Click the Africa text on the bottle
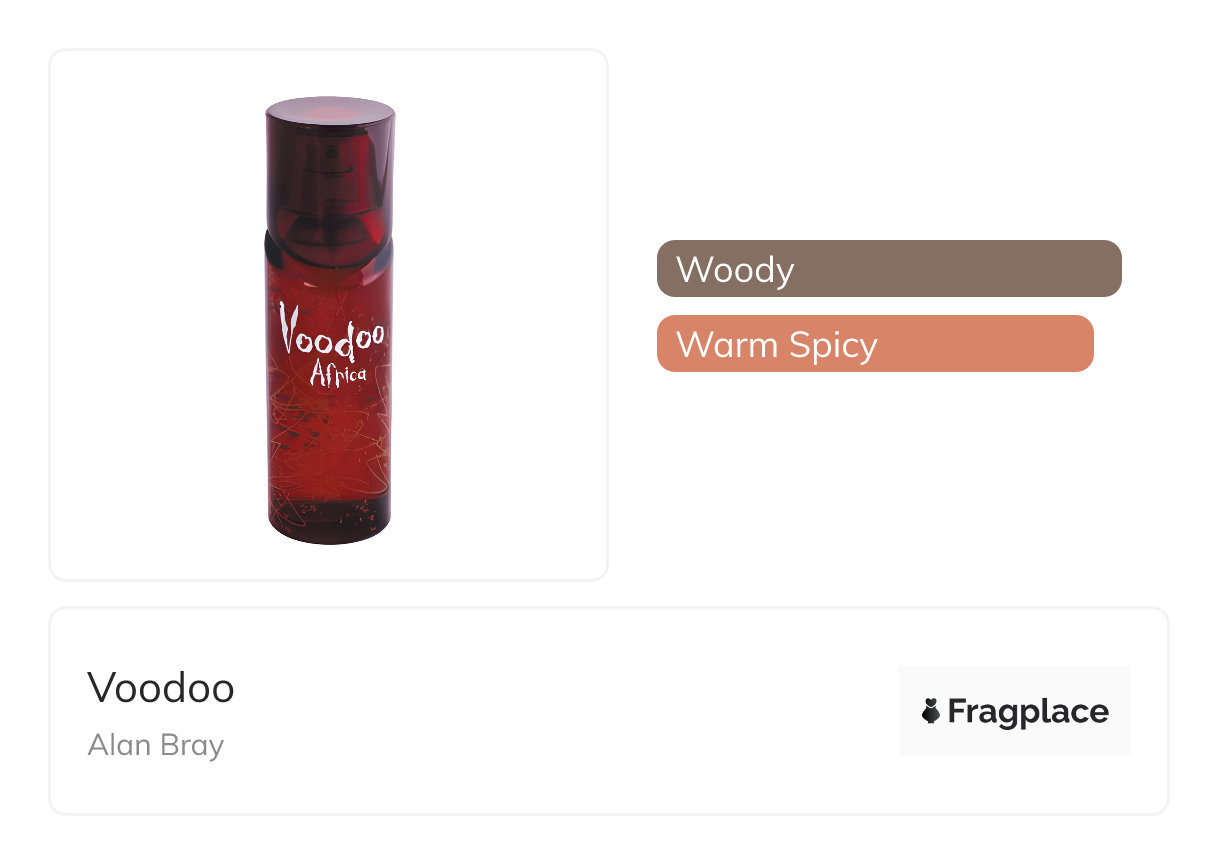Viewport: 1218px width, 864px height. click(338, 376)
